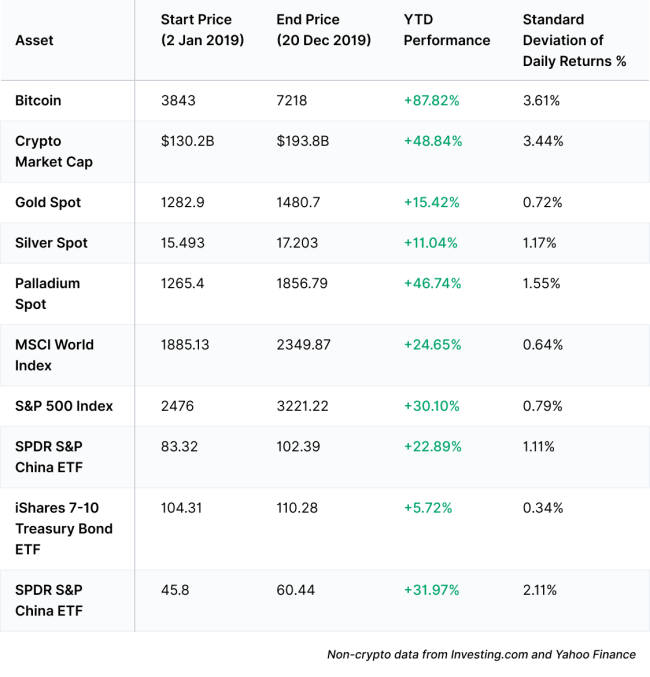Click the Investing.com and Yahoo Finance footnote
650x677 pixels.
481,655
